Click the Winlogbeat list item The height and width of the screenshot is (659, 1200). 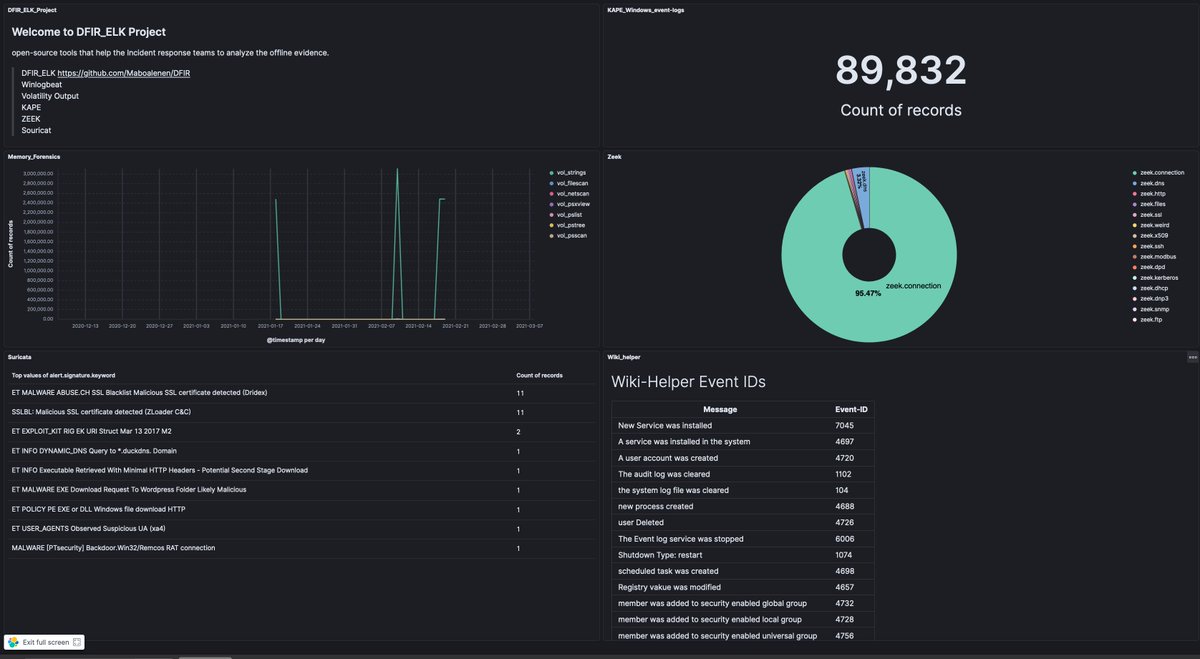point(41,85)
